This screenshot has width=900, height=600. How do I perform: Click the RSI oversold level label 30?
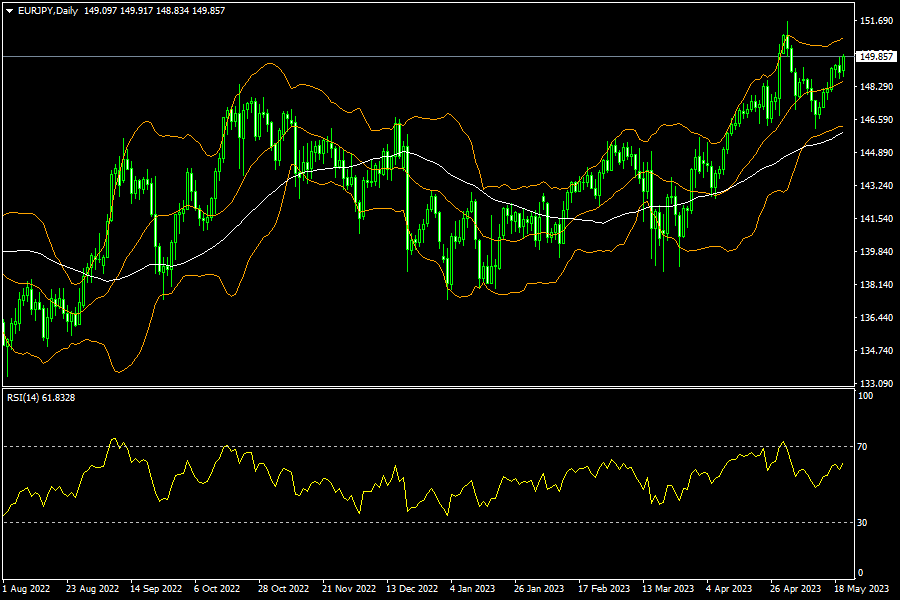(x=862, y=522)
